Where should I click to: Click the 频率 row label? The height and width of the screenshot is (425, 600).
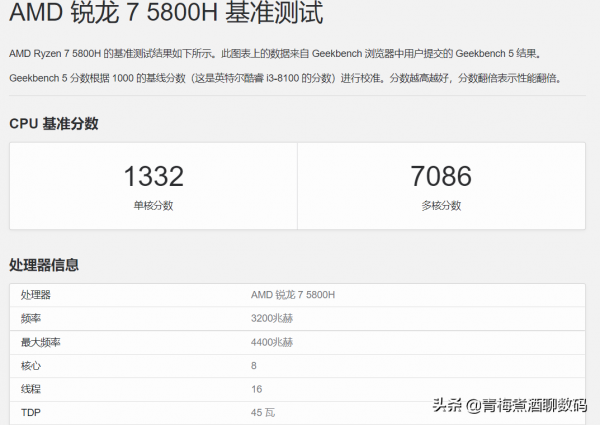pos(31,318)
